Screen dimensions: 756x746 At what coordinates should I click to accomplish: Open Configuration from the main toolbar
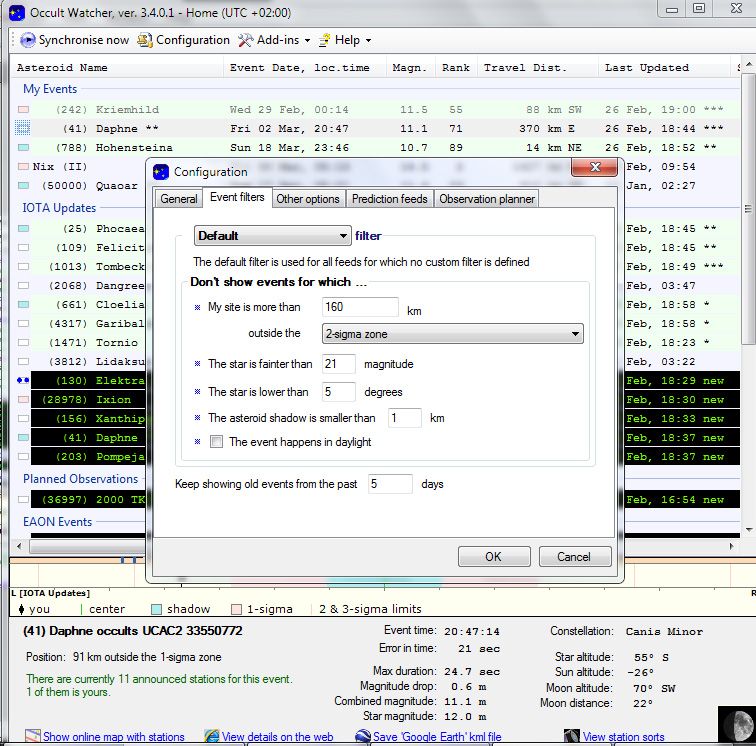(x=184, y=40)
